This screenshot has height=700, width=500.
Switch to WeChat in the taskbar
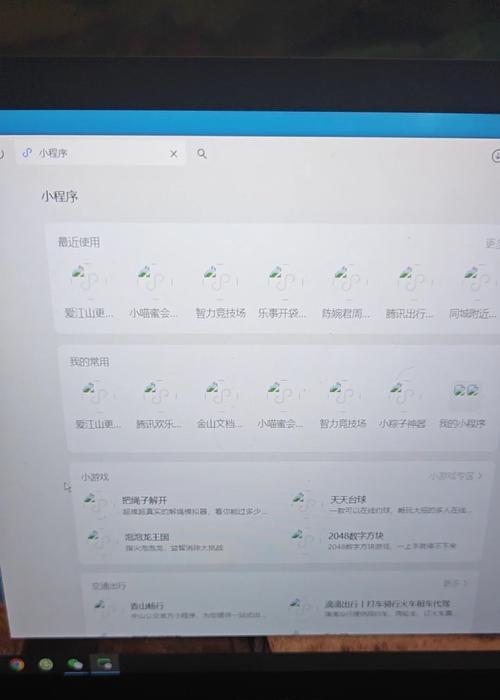pyautogui.click(x=75, y=665)
